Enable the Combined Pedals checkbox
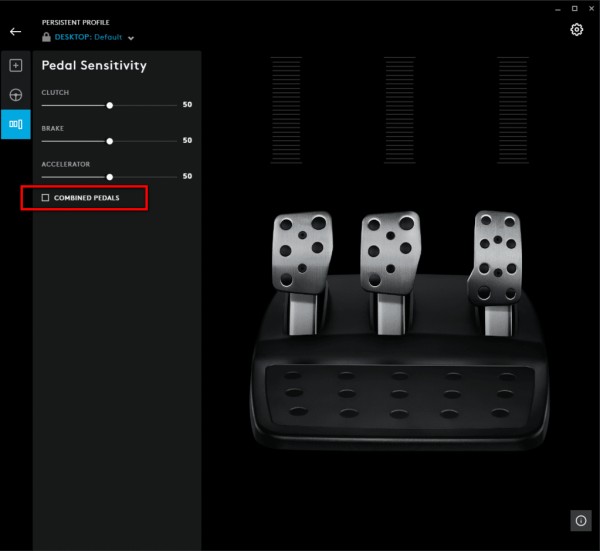The height and width of the screenshot is (551, 600). (45, 197)
